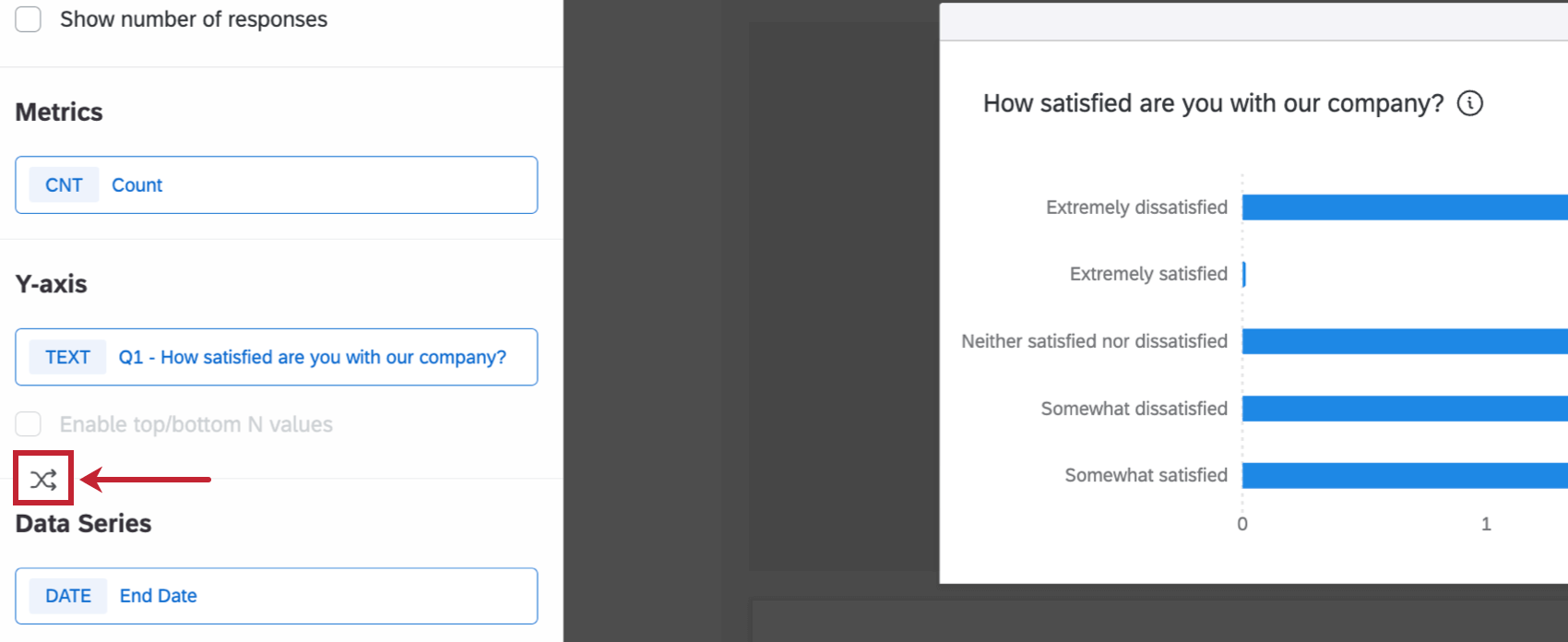
Task: Click the 'Metrics' section header
Action: [x=58, y=112]
